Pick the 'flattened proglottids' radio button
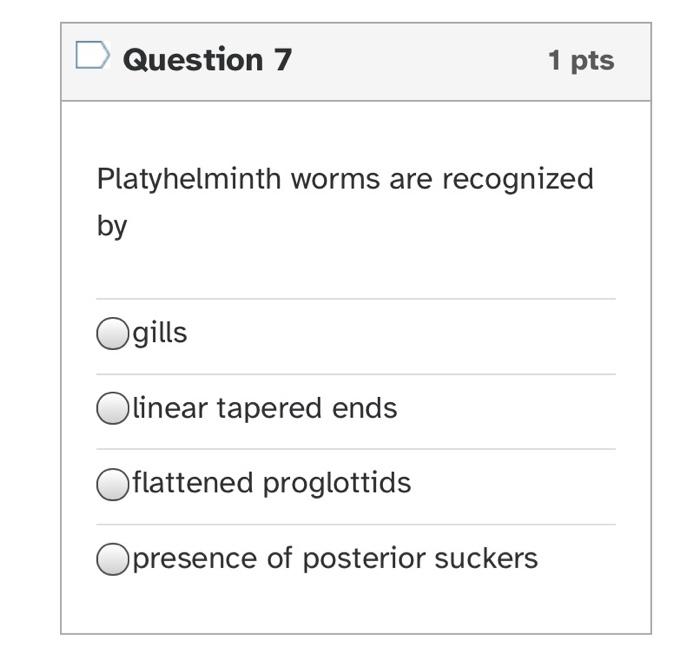The height and width of the screenshot is (661, 700). [112, 484]
